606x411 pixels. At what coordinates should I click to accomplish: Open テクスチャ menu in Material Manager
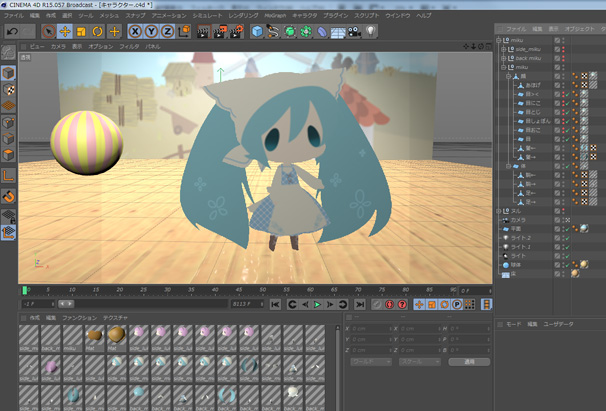pos(115,318)
